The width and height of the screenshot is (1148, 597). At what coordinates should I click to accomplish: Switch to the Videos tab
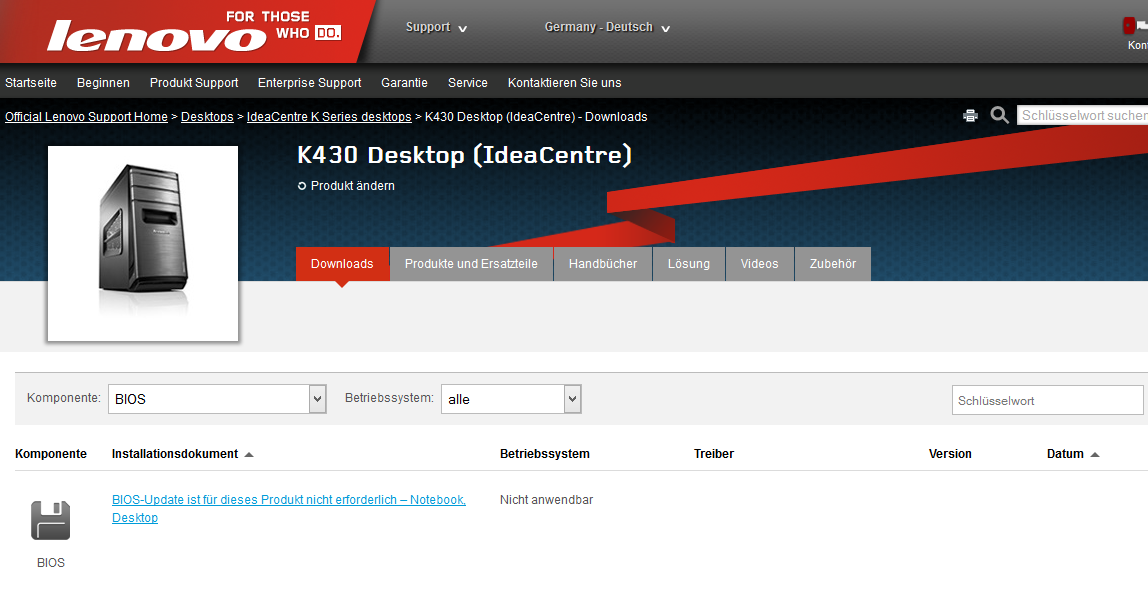(759, 264)
